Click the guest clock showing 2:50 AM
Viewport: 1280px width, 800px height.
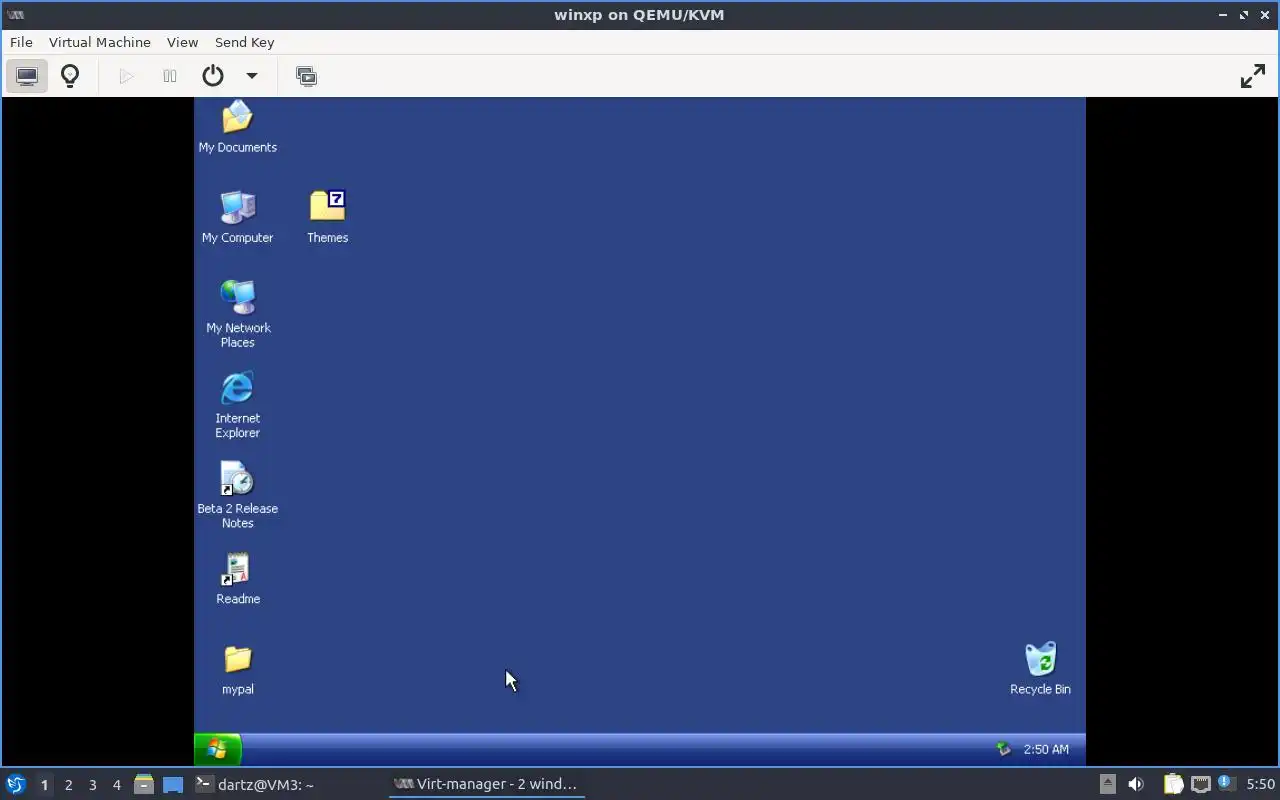(x=1046, y=749)
